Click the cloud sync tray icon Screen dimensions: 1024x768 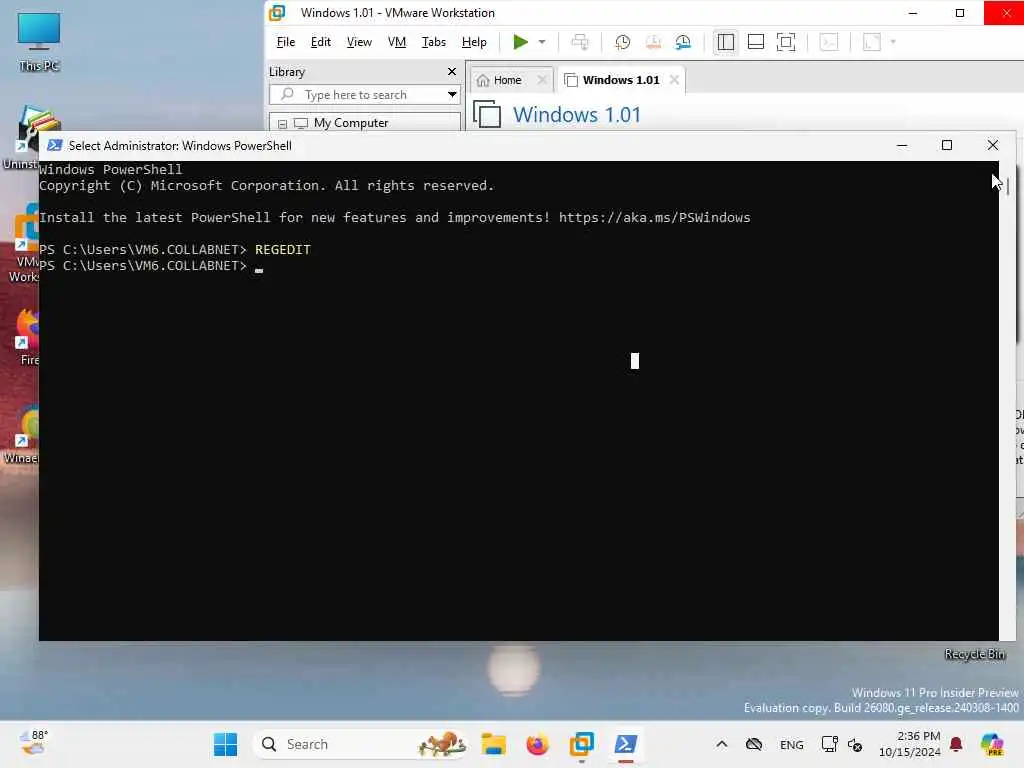(x=754, y=744)
